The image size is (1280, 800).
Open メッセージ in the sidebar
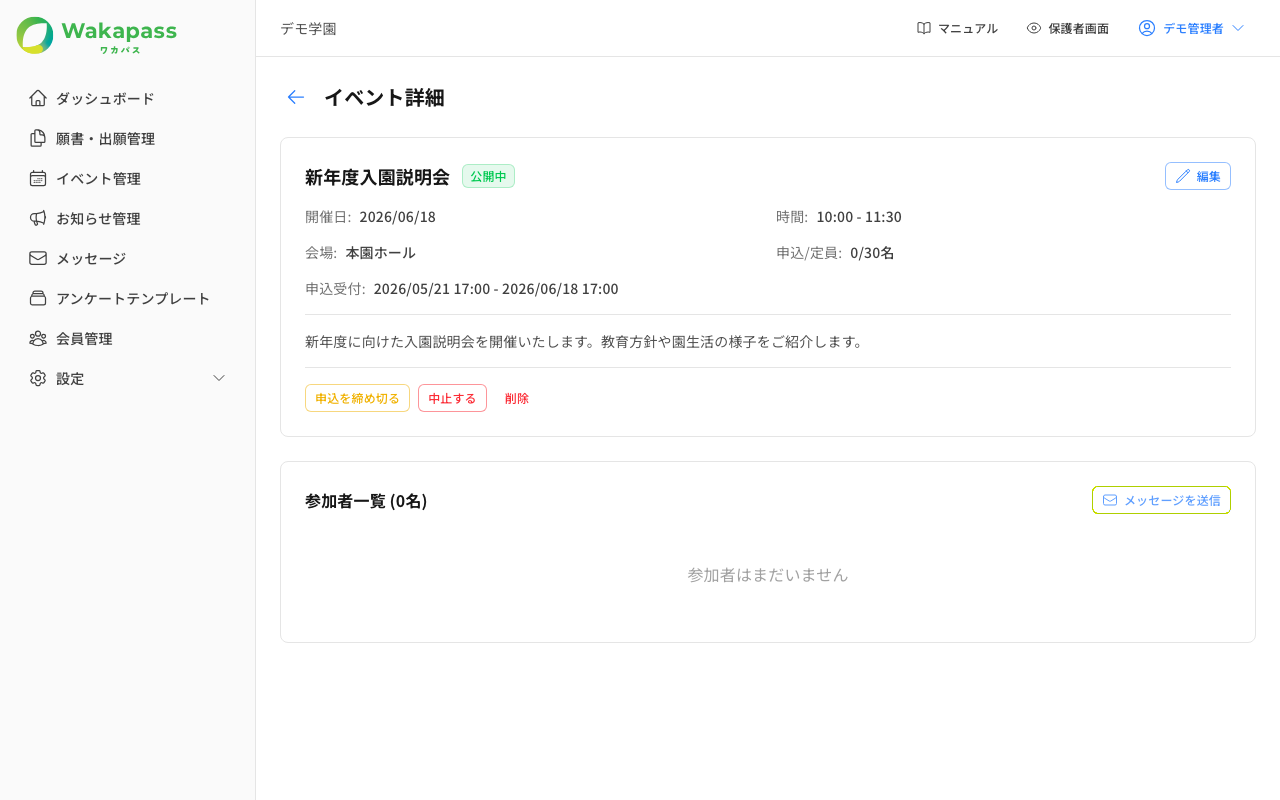click(128, 258)
